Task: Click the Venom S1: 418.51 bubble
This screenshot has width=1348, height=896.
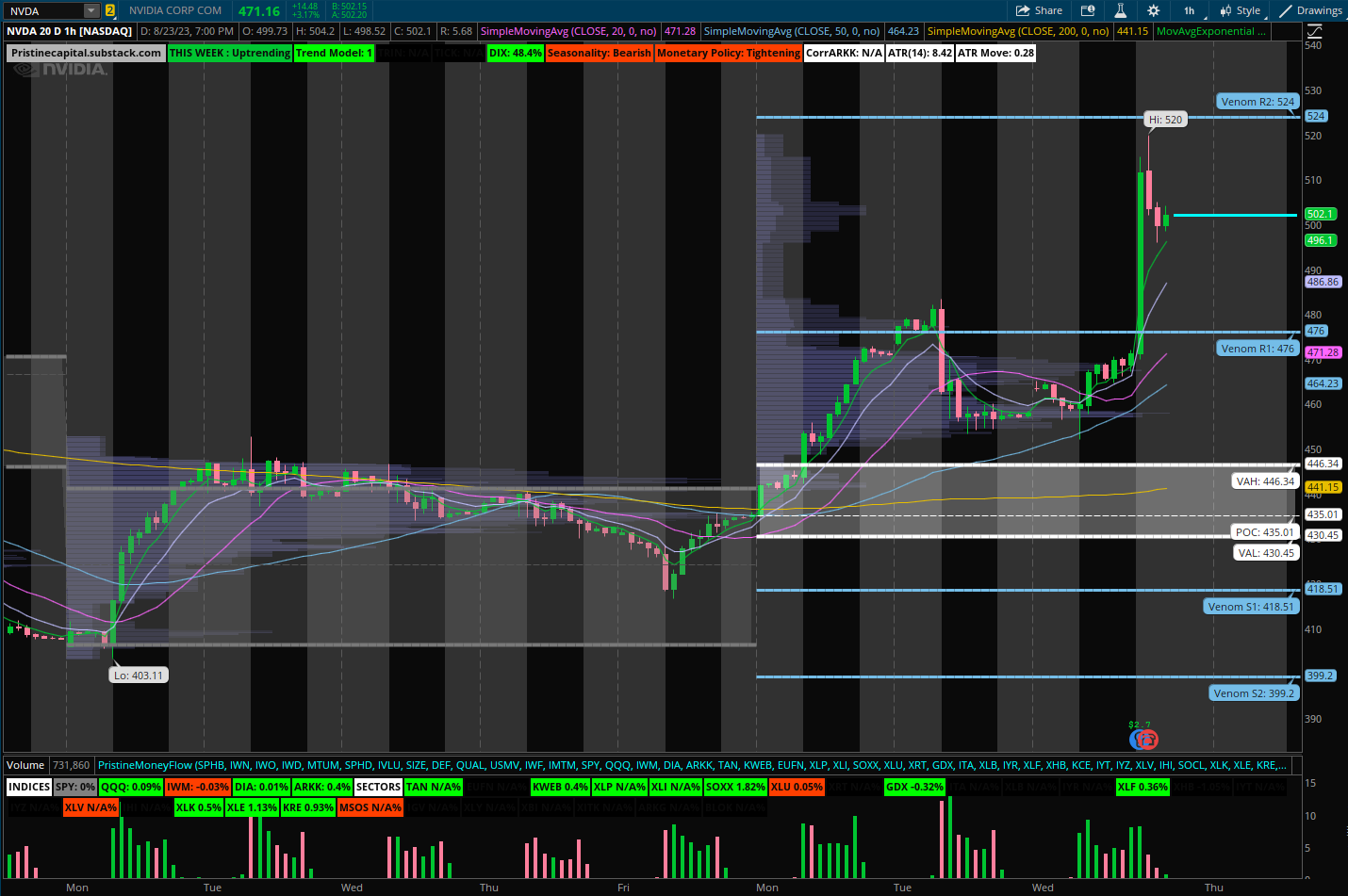Action: 1251,607
